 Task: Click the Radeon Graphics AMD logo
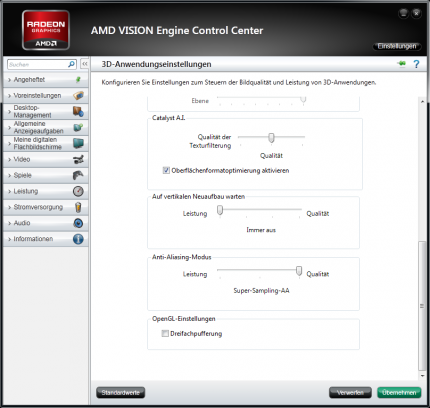(x=46, y=30)
